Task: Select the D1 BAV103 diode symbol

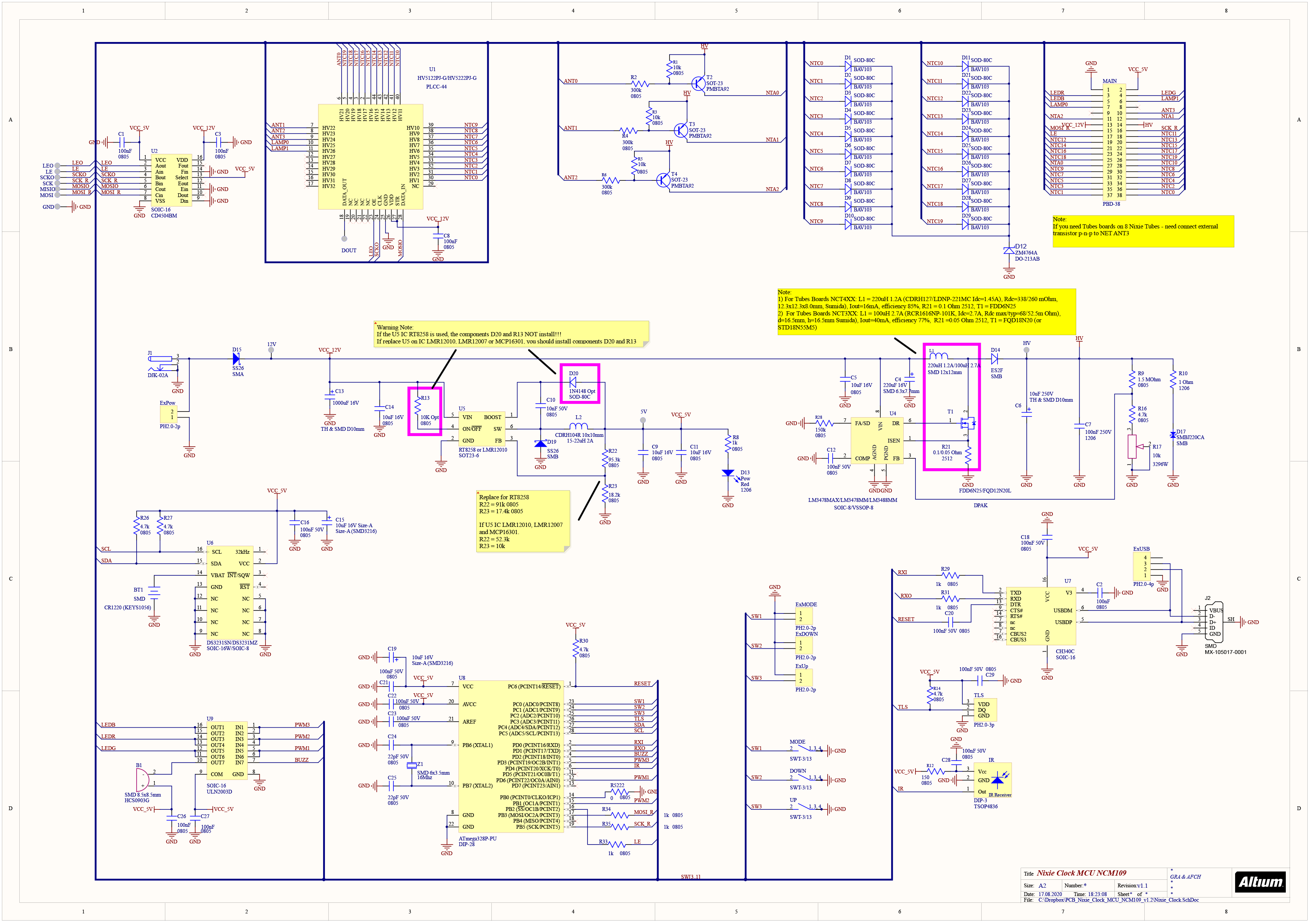Action: coord(848,66)
